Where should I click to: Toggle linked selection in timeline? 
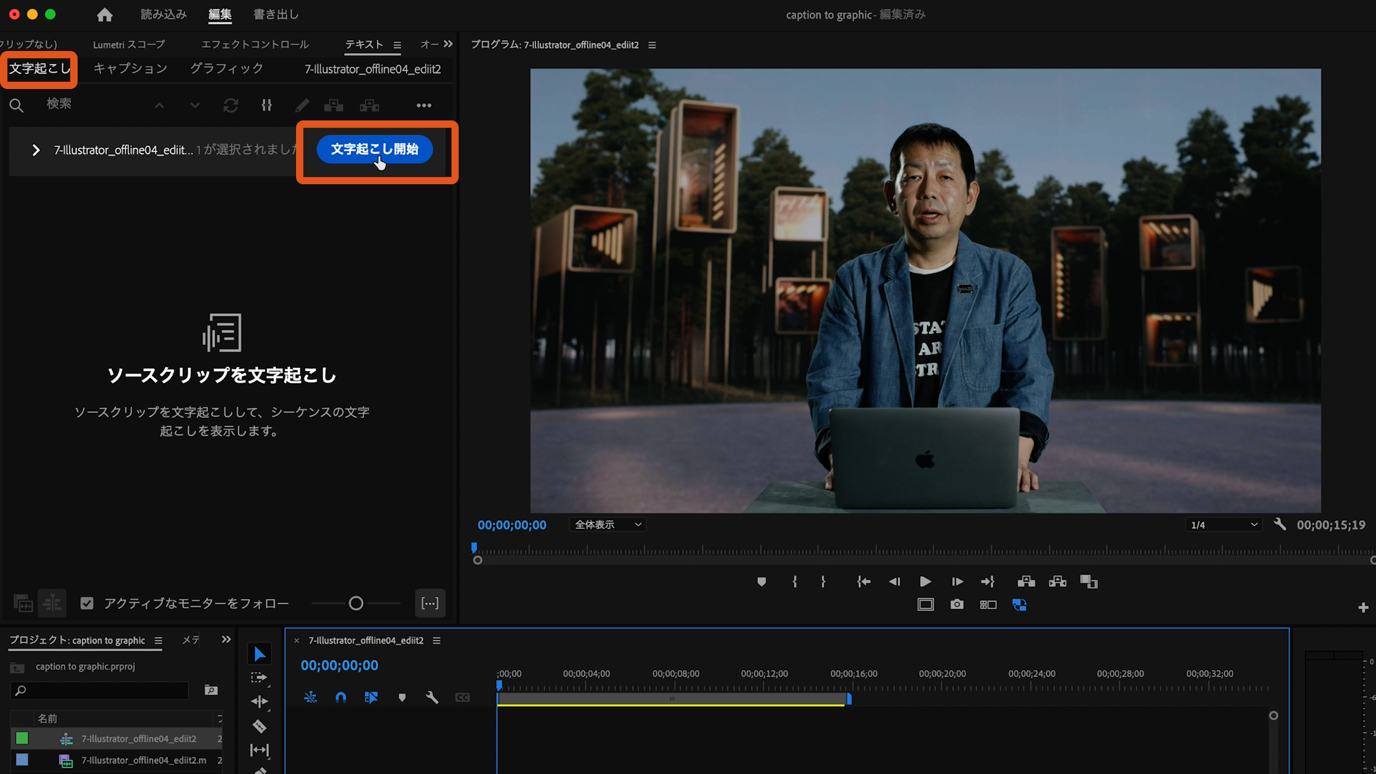coord(371,698)
